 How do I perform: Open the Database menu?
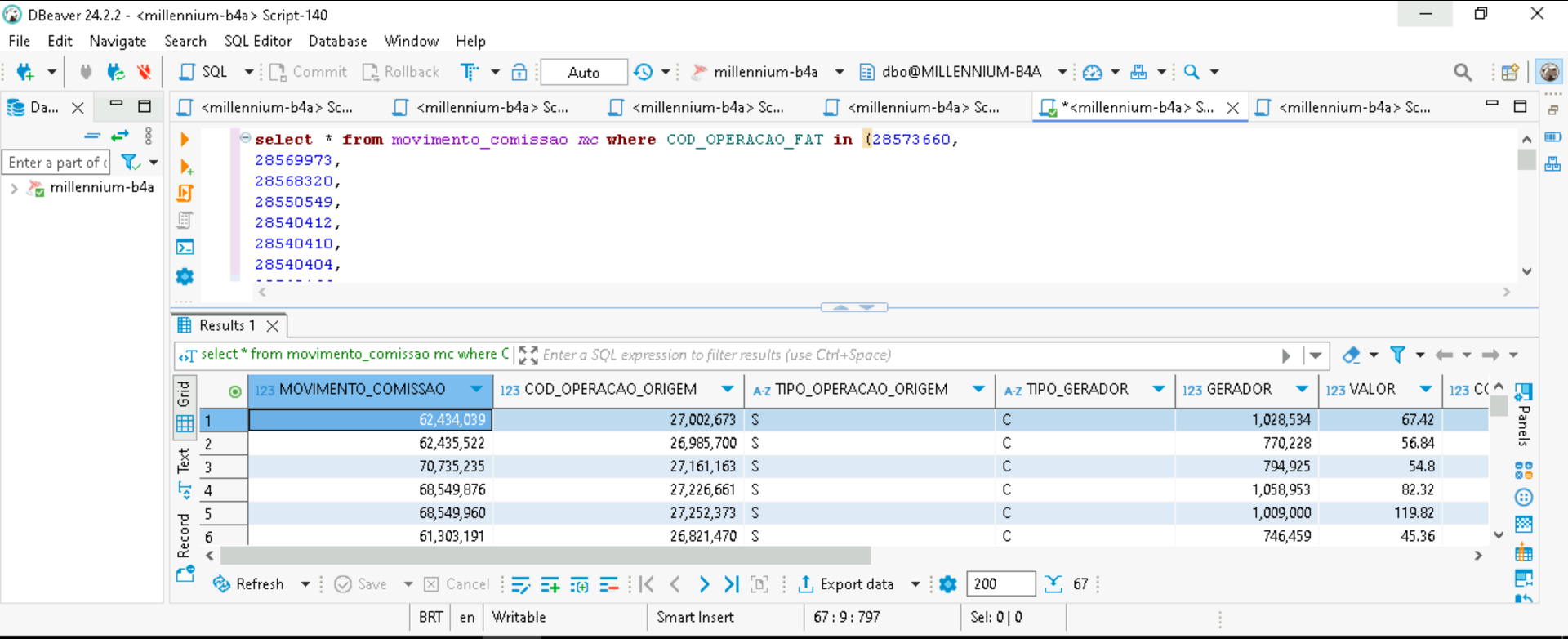337,41
